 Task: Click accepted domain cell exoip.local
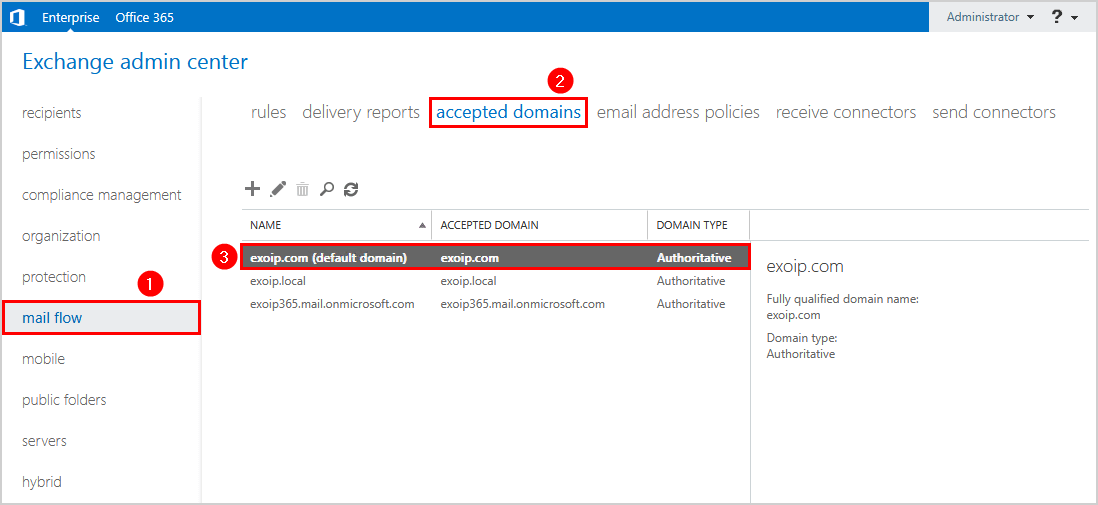tap(468, 281)
